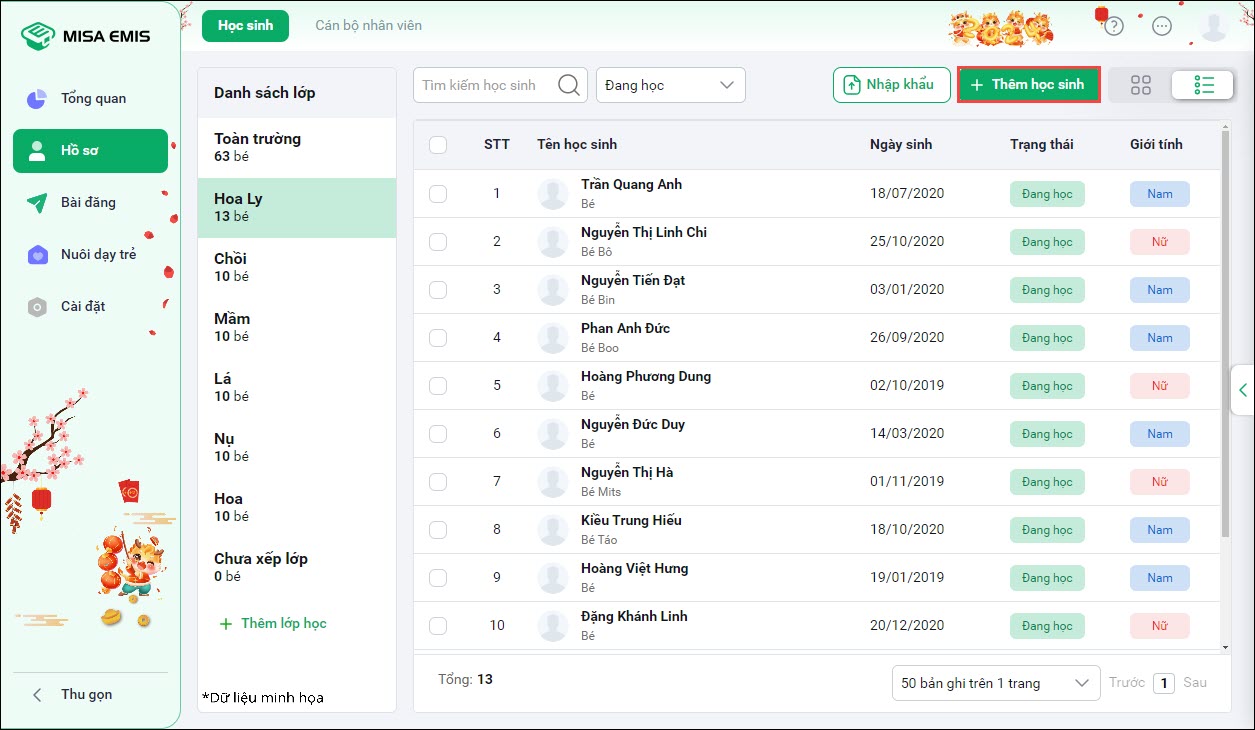The image size is (1255, 730).
Task: Tick the select-all header checkbox
Action: click(x=438, y=145)
